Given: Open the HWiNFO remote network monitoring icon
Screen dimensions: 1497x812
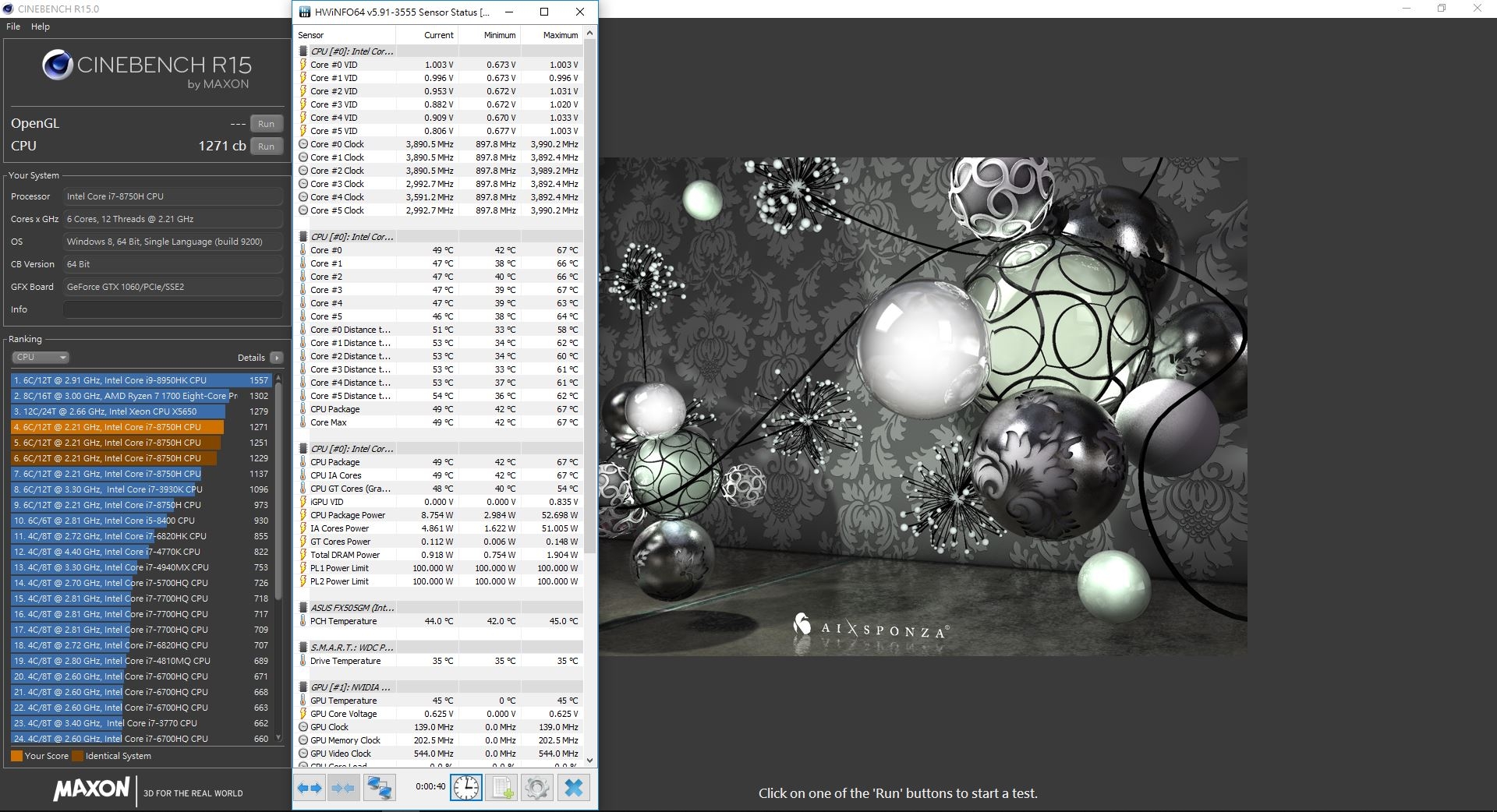Looking at the screenshot, I should pyautogui.click(x=380, y=788).
